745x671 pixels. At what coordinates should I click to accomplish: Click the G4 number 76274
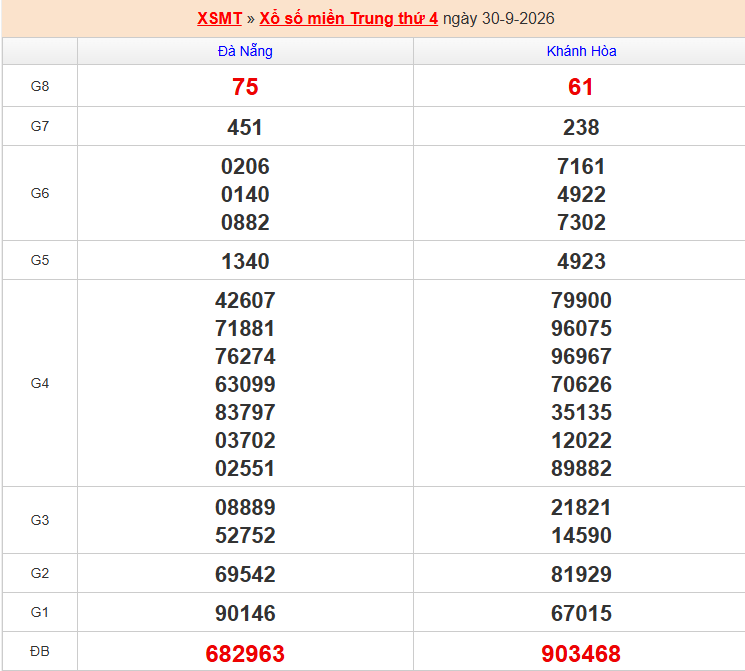coord(245,356)
